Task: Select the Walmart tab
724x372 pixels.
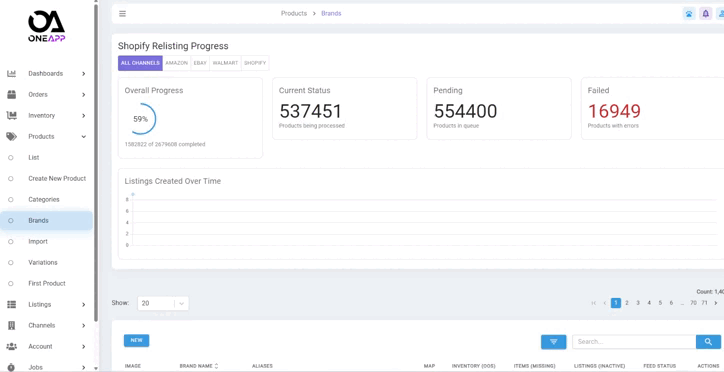Action: click(225, 63)
